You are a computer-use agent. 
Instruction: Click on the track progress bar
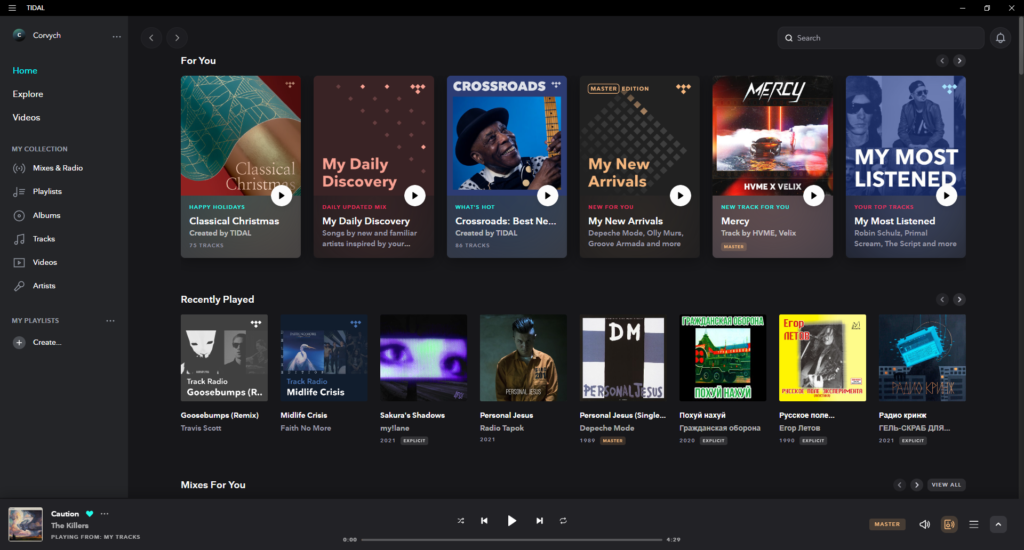[x=510, y=539]
